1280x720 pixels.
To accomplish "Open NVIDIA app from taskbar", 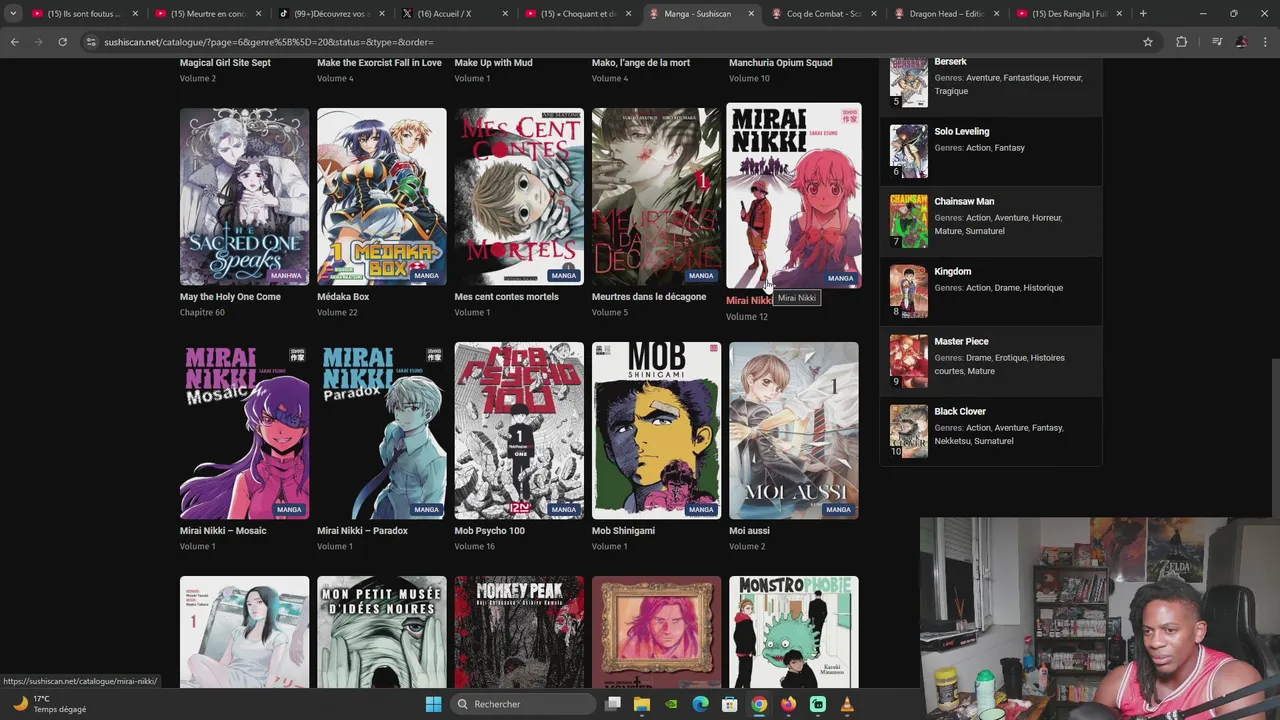I will pos(671,704).
